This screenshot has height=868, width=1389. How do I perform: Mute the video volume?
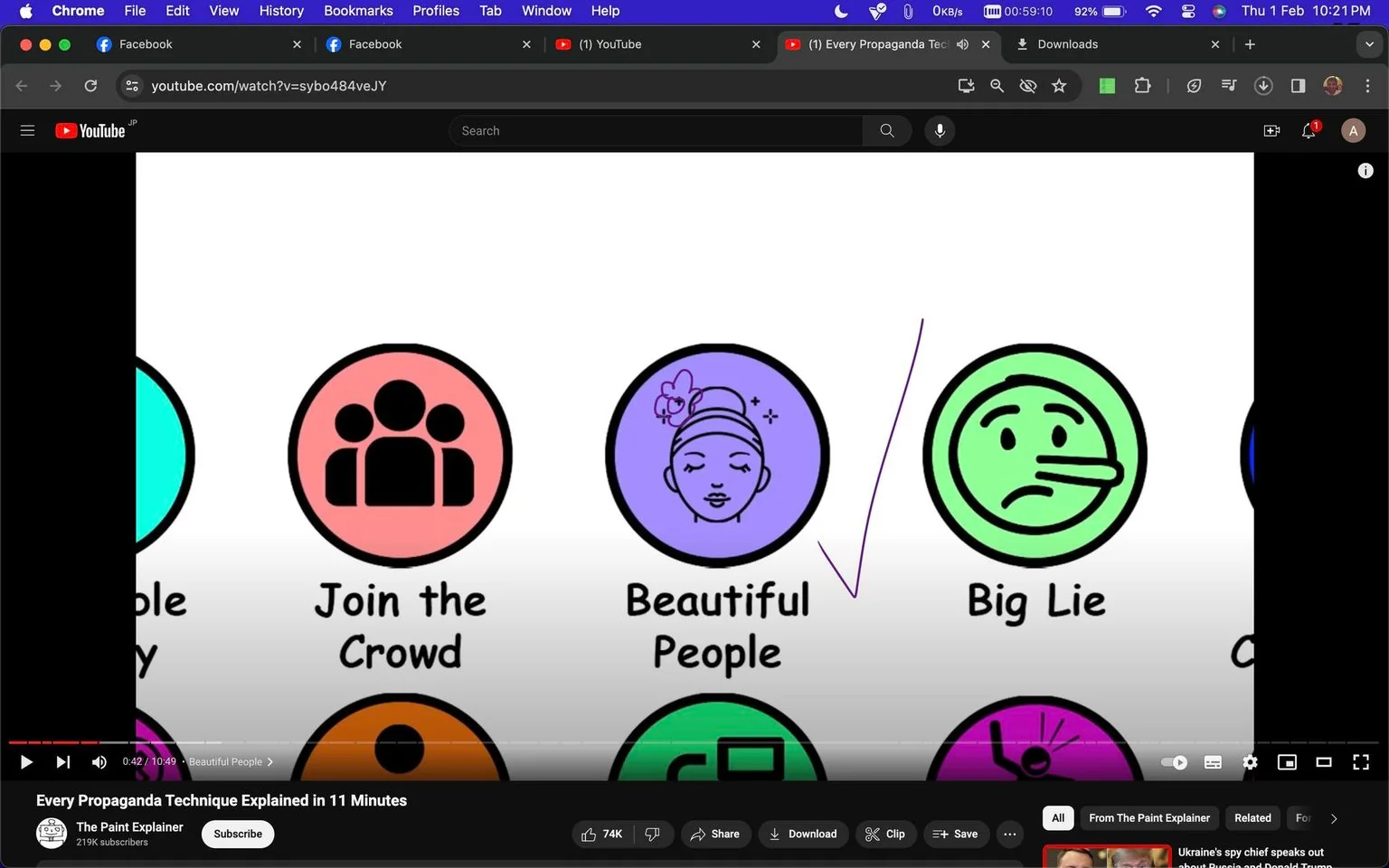99,762
